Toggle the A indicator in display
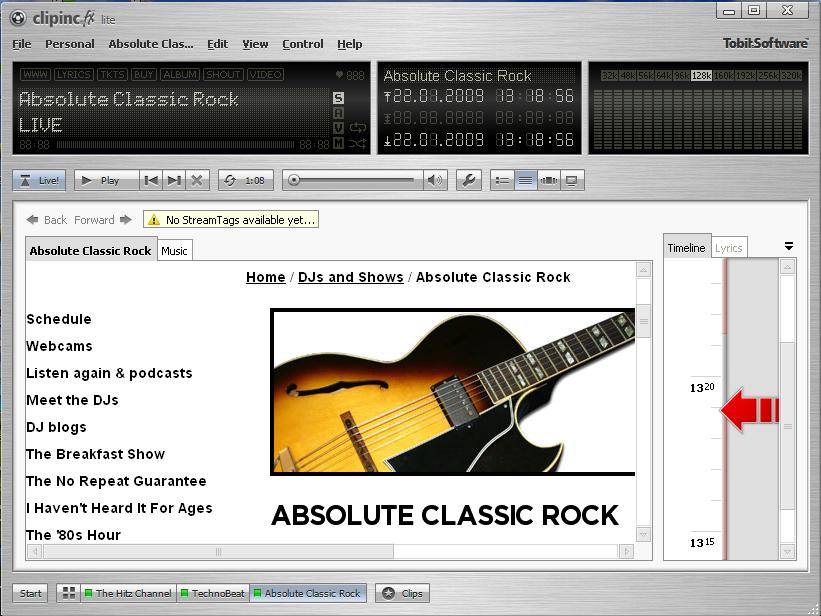The width and height of the screenshot is (821, 616). [338, 113]
